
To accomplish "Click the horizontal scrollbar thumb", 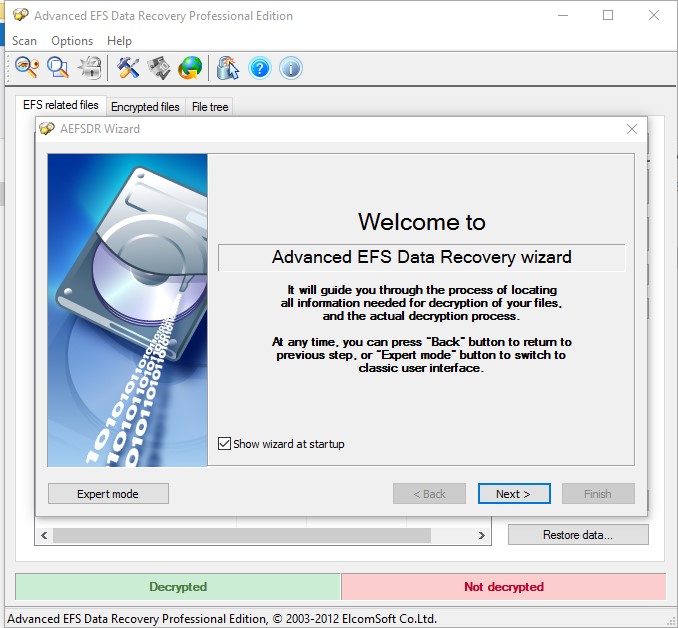I will coord(242,535).
